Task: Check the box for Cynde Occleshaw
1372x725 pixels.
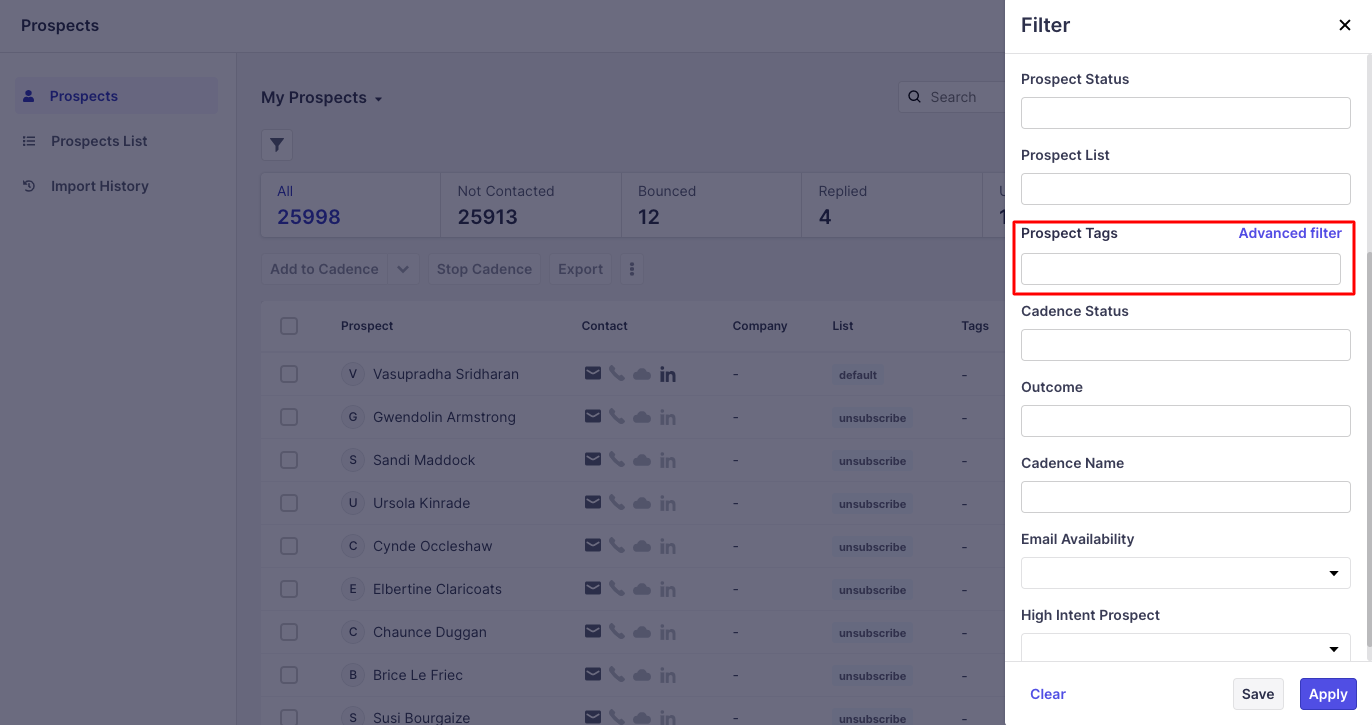Action: [x=289, y=546]
